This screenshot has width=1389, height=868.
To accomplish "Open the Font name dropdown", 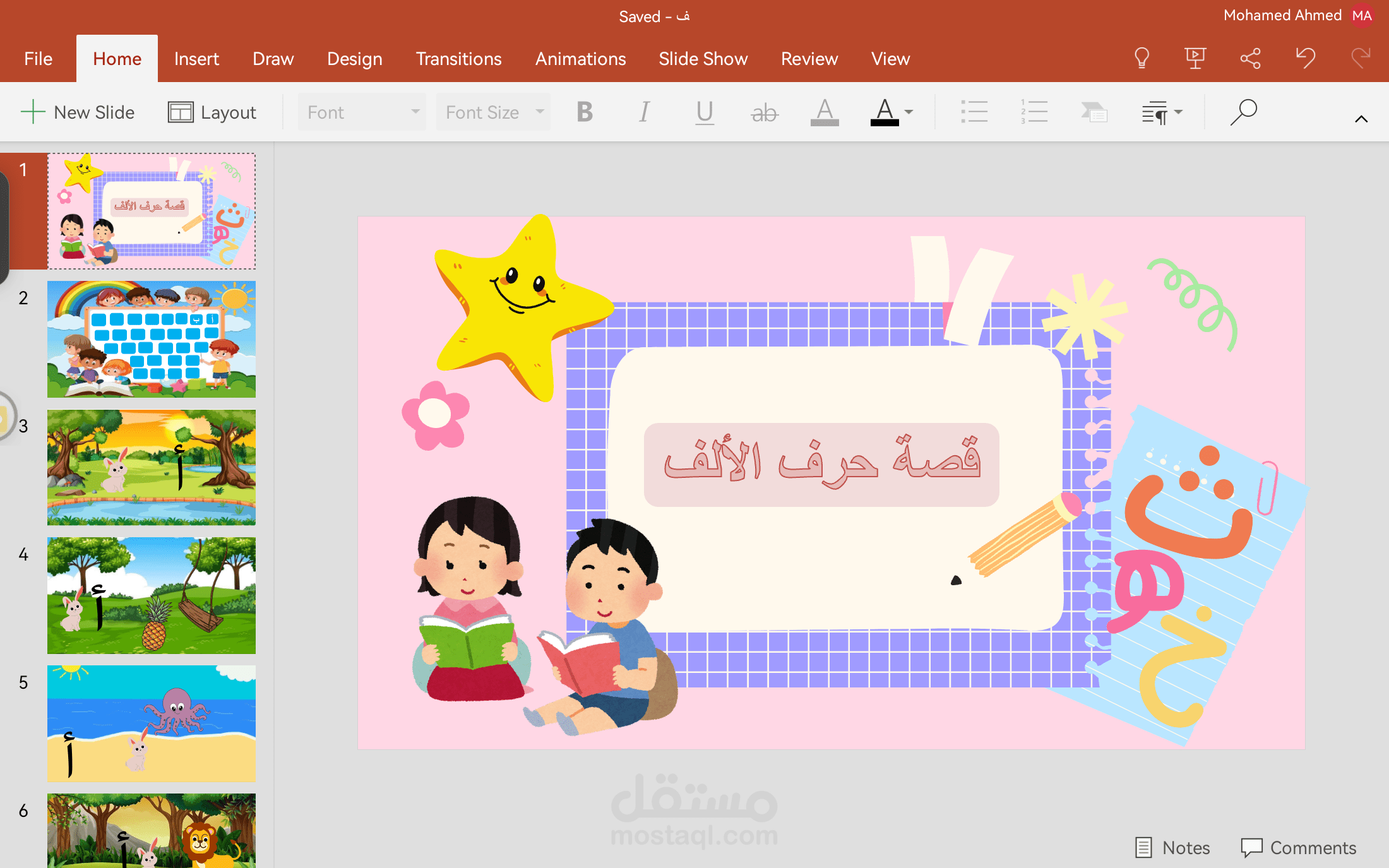I will point(362,112).
